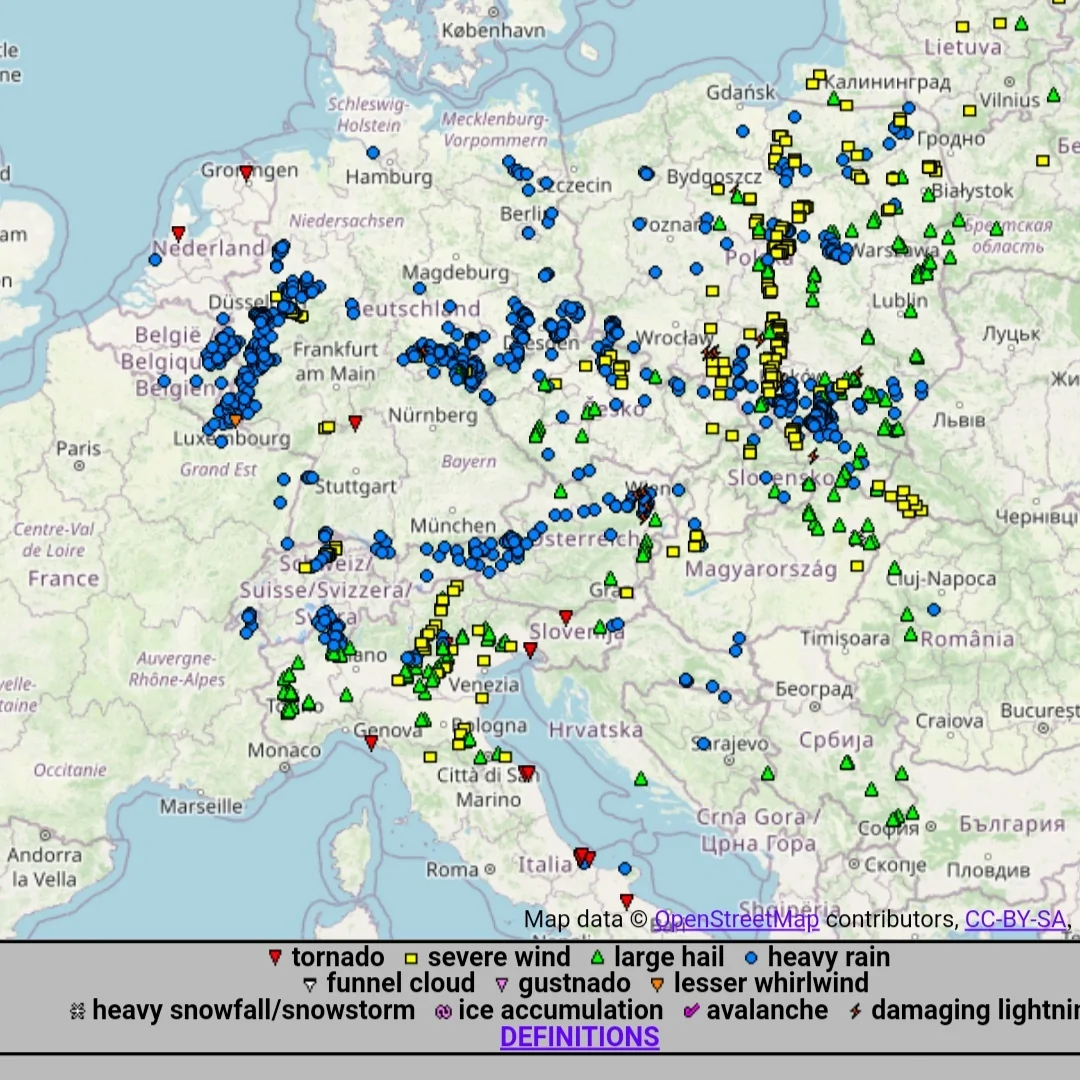Click the green large hail legend triangle

pyautogui.click(x=597, y=958)
